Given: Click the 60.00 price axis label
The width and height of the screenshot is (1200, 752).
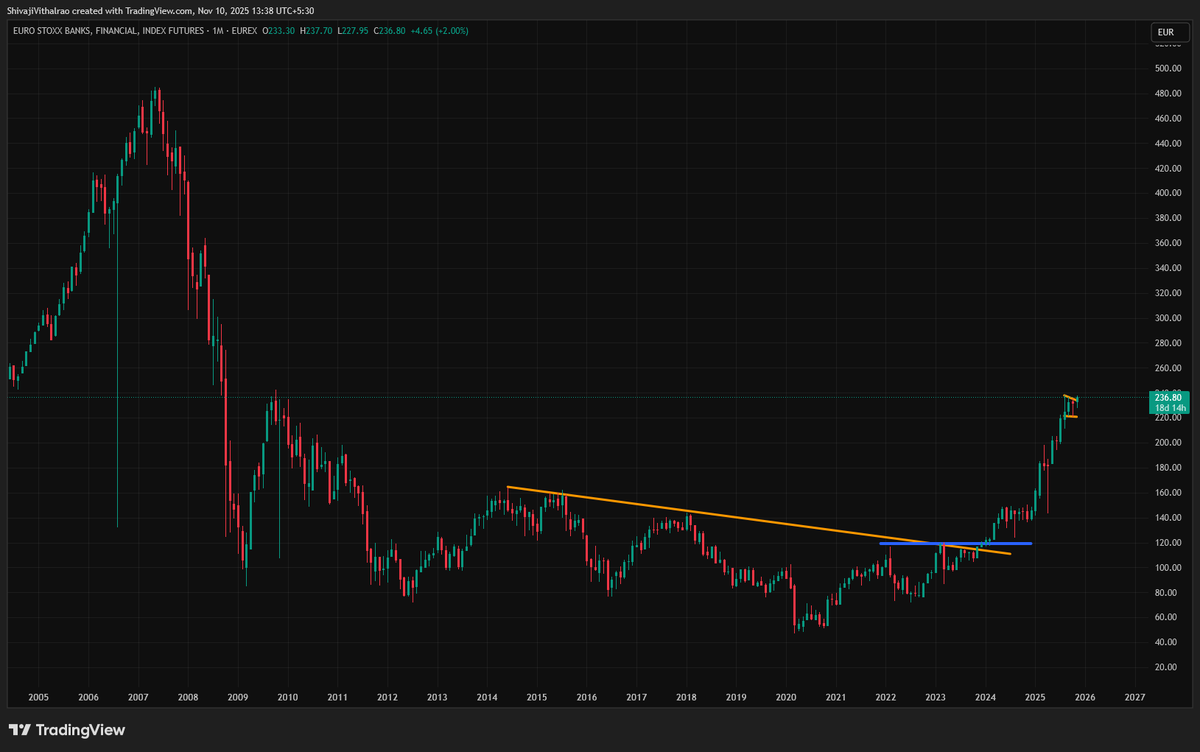Looking at the screenshot, I should [x=1167, y=617].
